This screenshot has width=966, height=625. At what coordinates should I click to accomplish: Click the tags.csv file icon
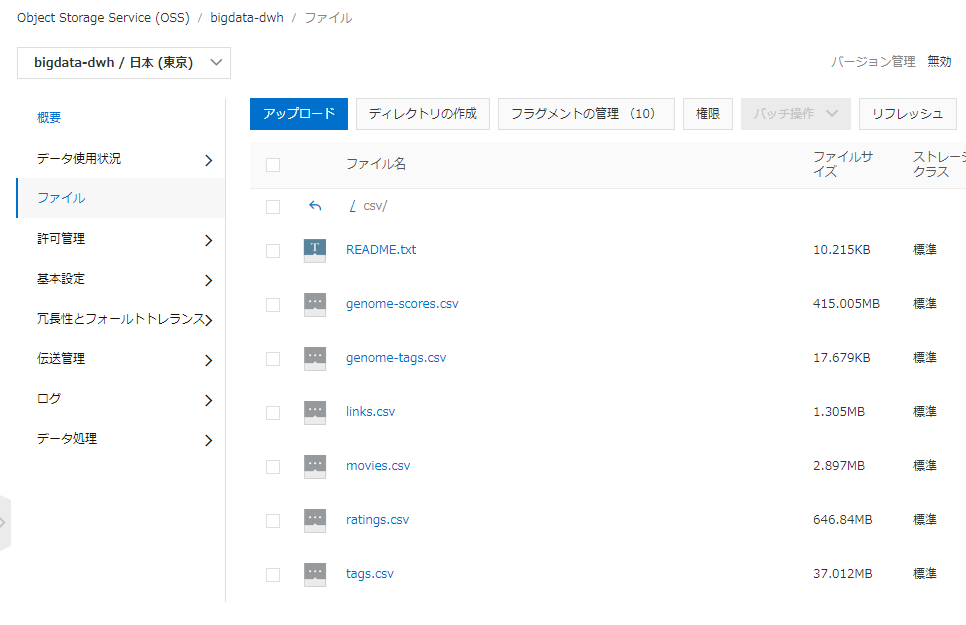coord(315,574)
